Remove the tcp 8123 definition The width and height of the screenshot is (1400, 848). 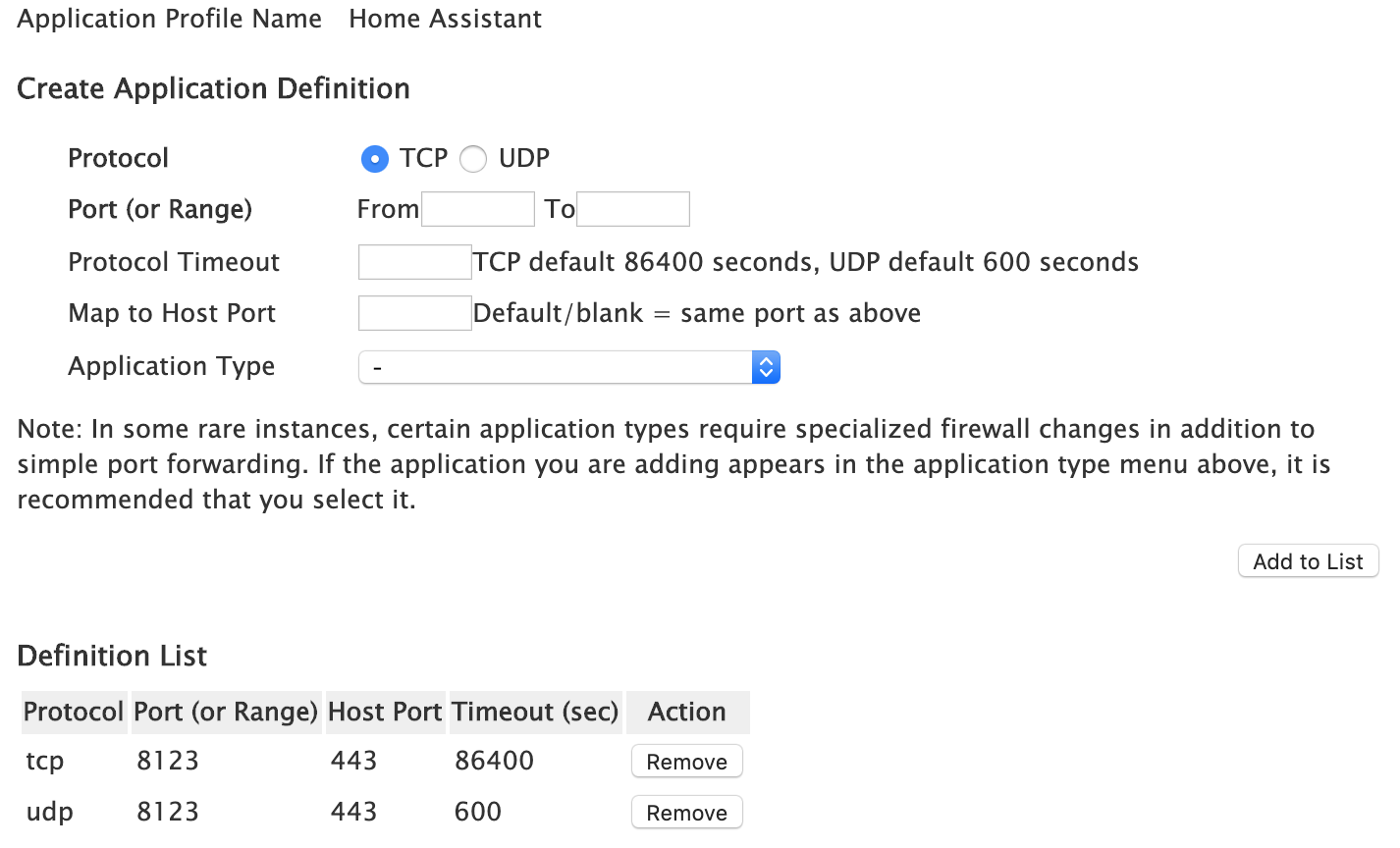686,762
